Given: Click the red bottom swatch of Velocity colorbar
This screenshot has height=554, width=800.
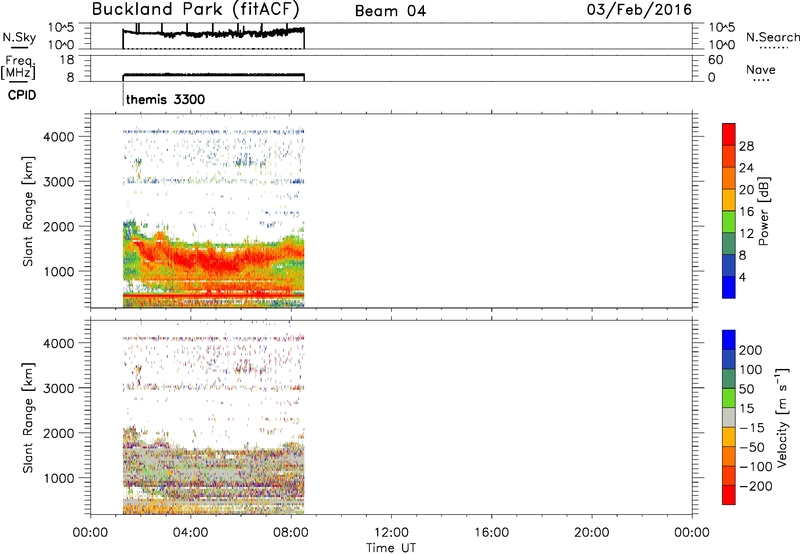Looking at the screenshot, I should pyautogui.click(x=729, y=495).
